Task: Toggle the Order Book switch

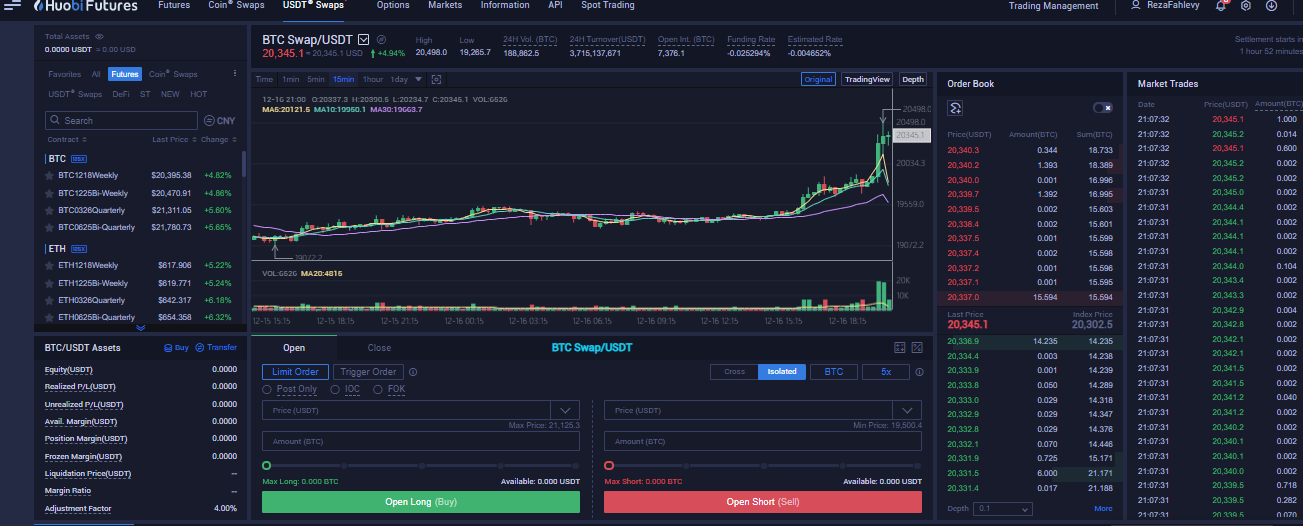Action: click(1103, 108)
